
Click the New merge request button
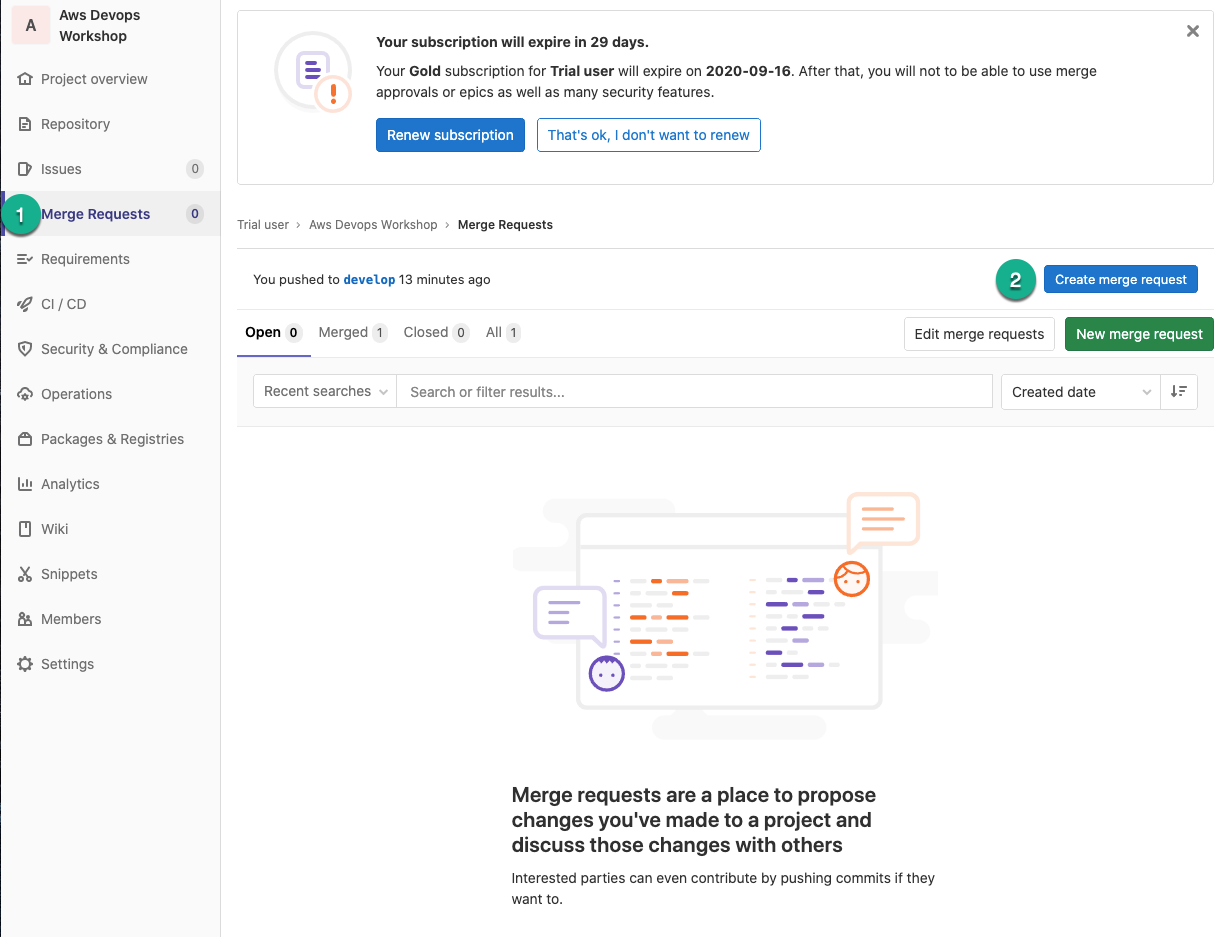click(x=1139, y=334)
